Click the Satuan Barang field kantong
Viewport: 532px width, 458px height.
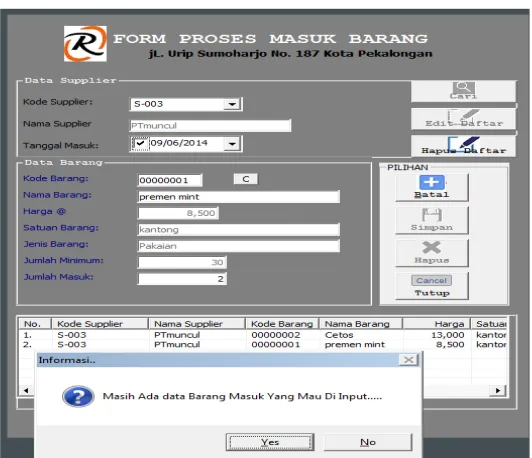239,230
